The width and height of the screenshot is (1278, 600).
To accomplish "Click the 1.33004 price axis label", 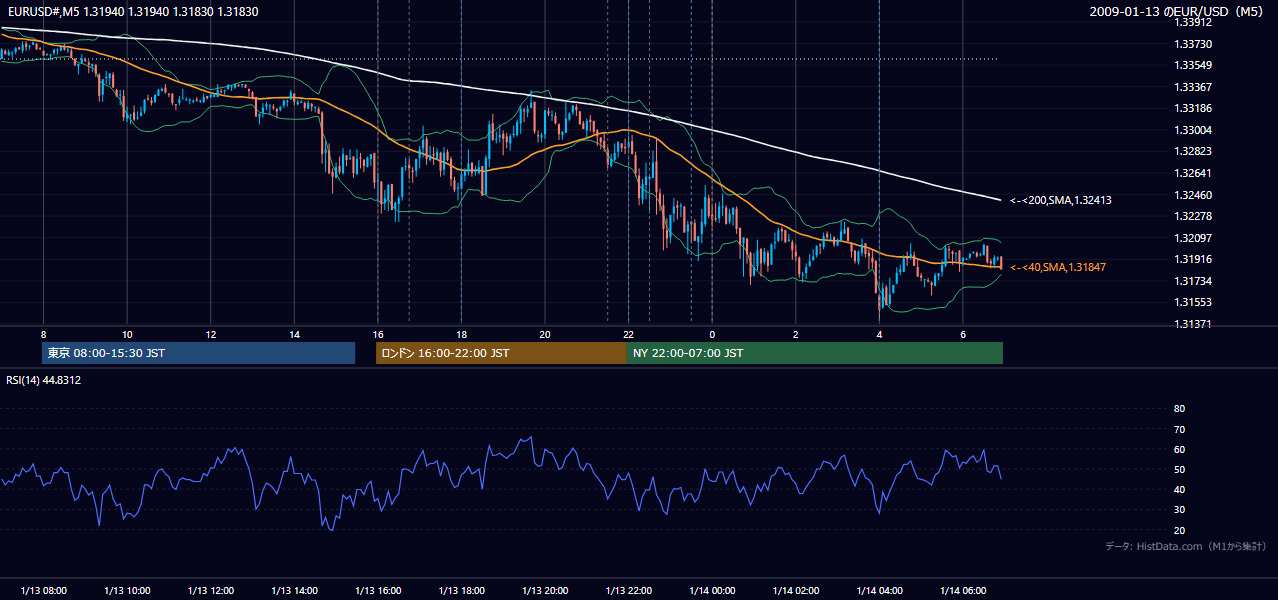I will 1193,130.
